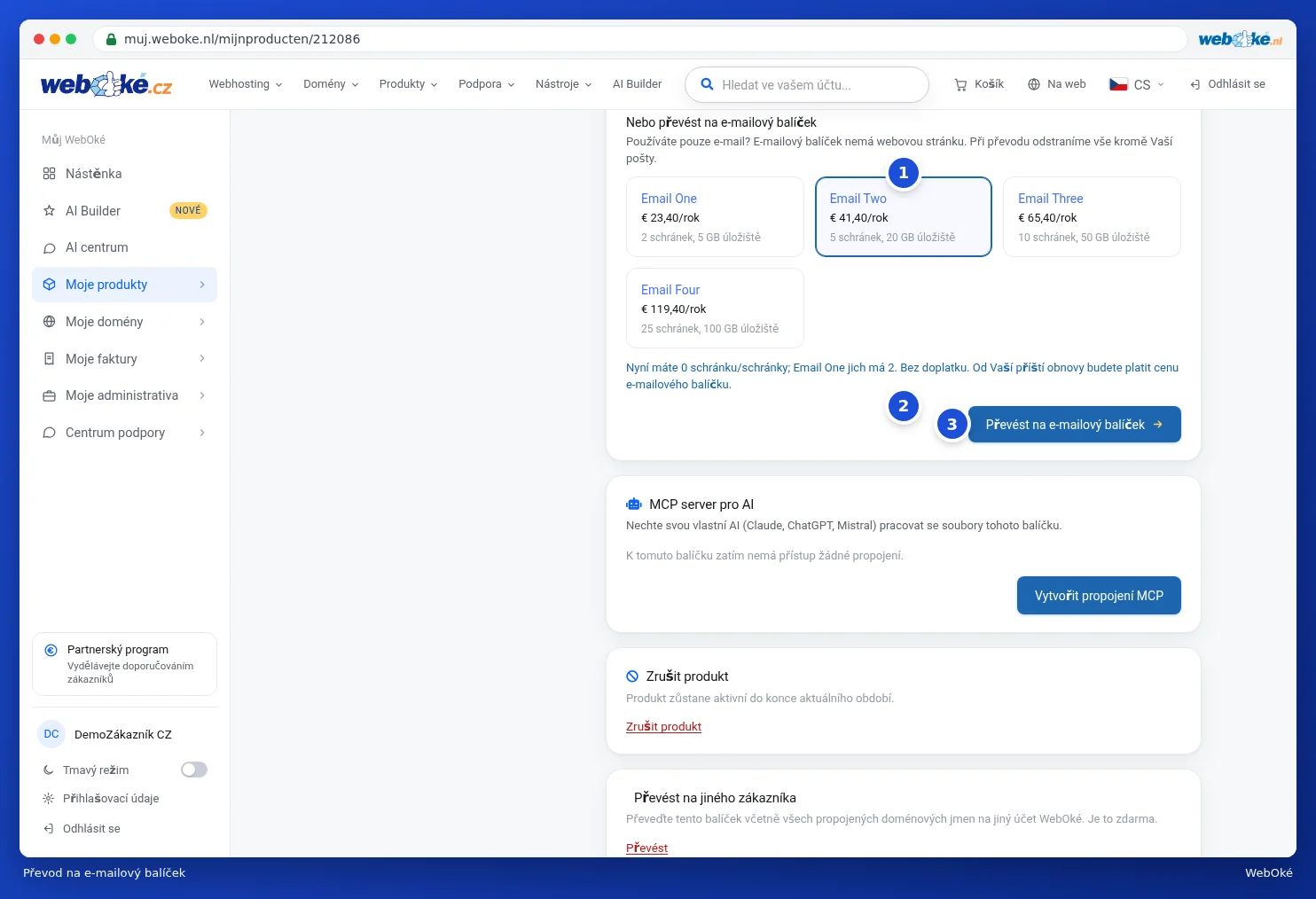The height and width of the screenshot is (899, 1316).
Task: Click the Moje faktury invoice icon
Action: coord(50,359)
